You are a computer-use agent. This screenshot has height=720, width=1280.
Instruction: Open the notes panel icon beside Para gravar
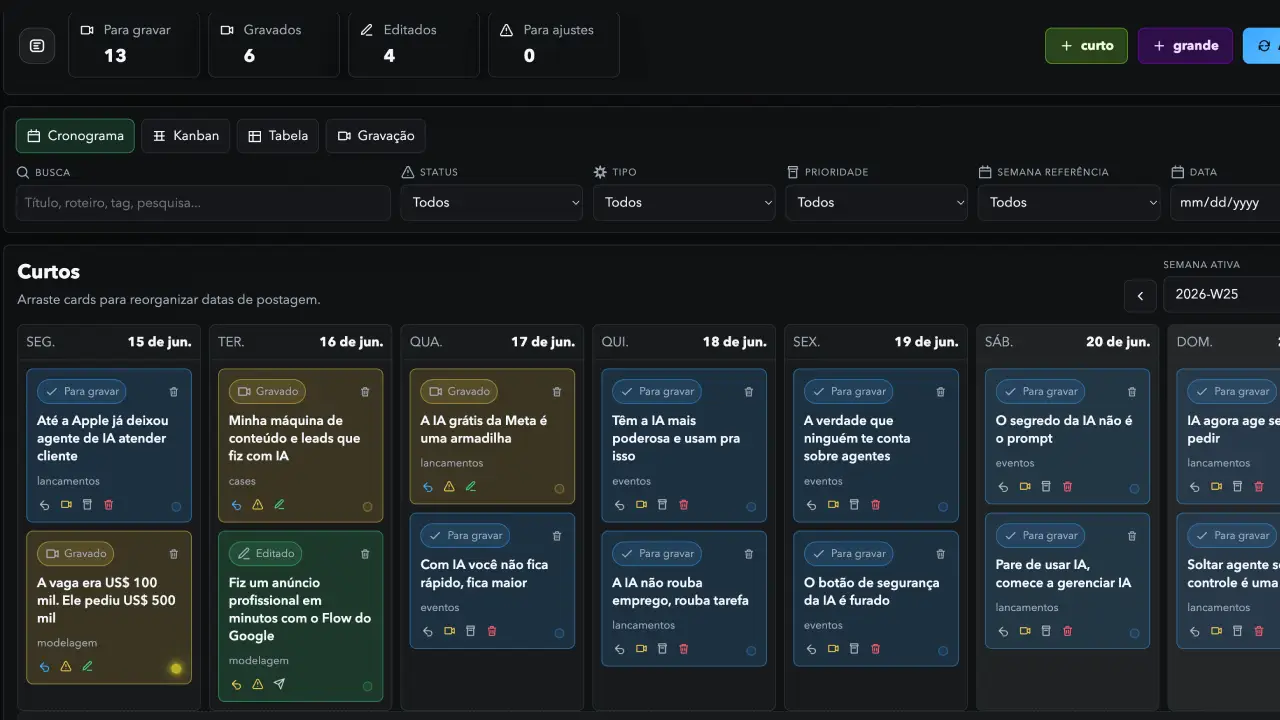37,46
